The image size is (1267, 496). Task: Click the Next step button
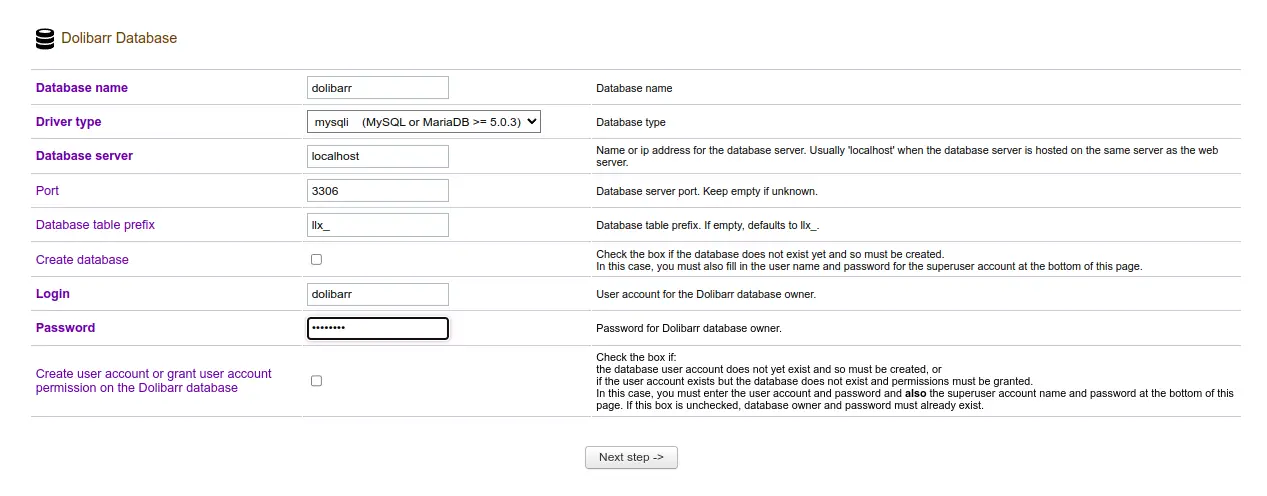tap(631, 457)
